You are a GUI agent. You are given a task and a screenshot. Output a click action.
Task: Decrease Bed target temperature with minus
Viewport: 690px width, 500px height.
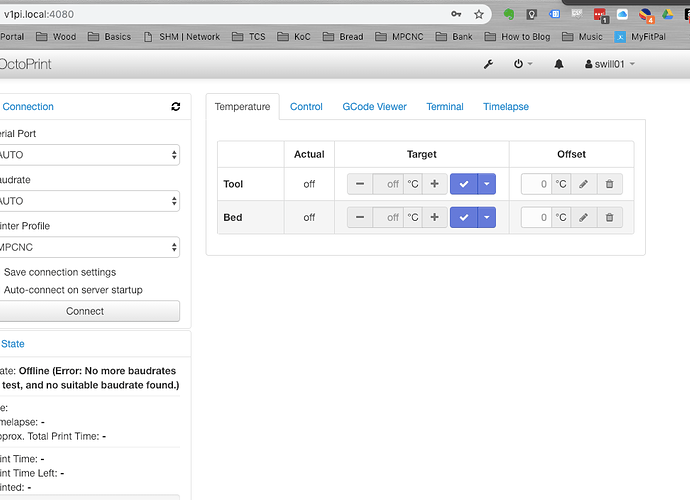tap(360, 217)
